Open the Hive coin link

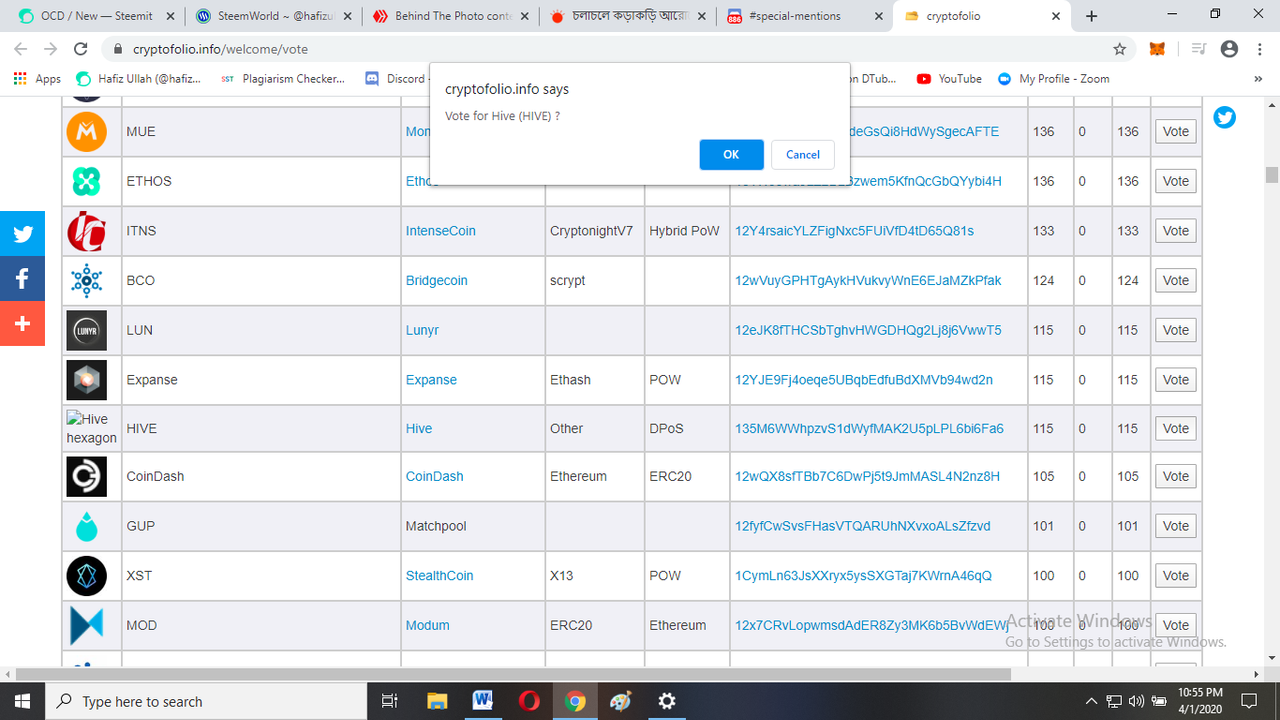419,429
